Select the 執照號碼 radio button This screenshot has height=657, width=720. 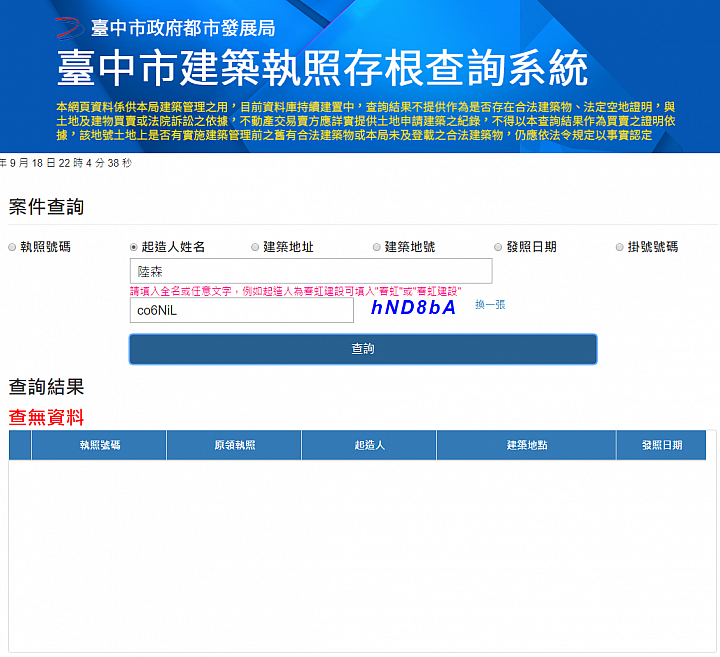[12, 247]
